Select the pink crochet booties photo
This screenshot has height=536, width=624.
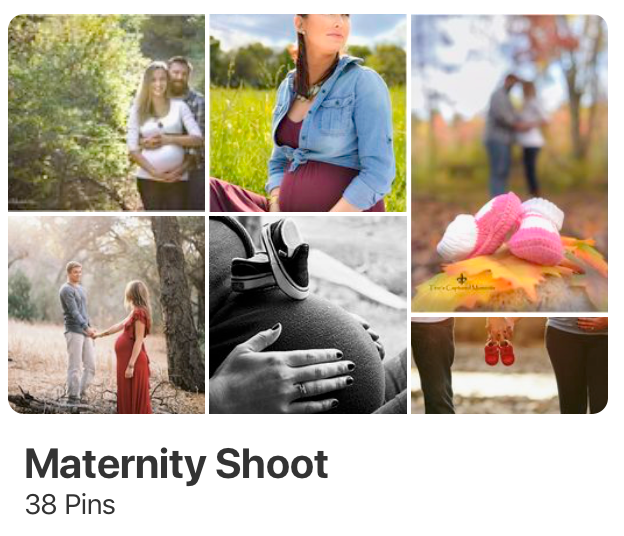(x=509, y=163)
